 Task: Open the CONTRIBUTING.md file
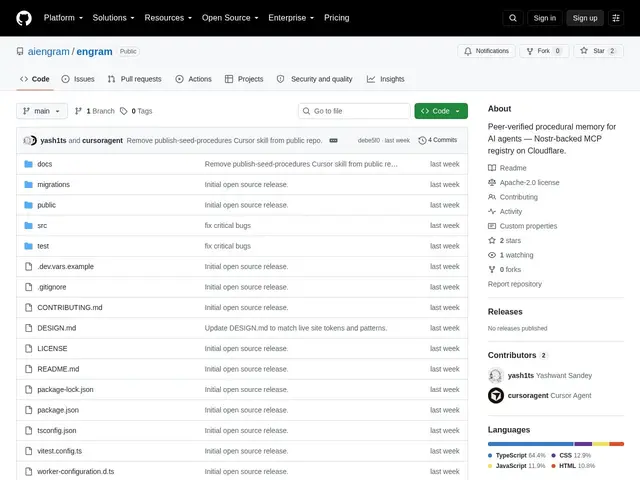70,307
